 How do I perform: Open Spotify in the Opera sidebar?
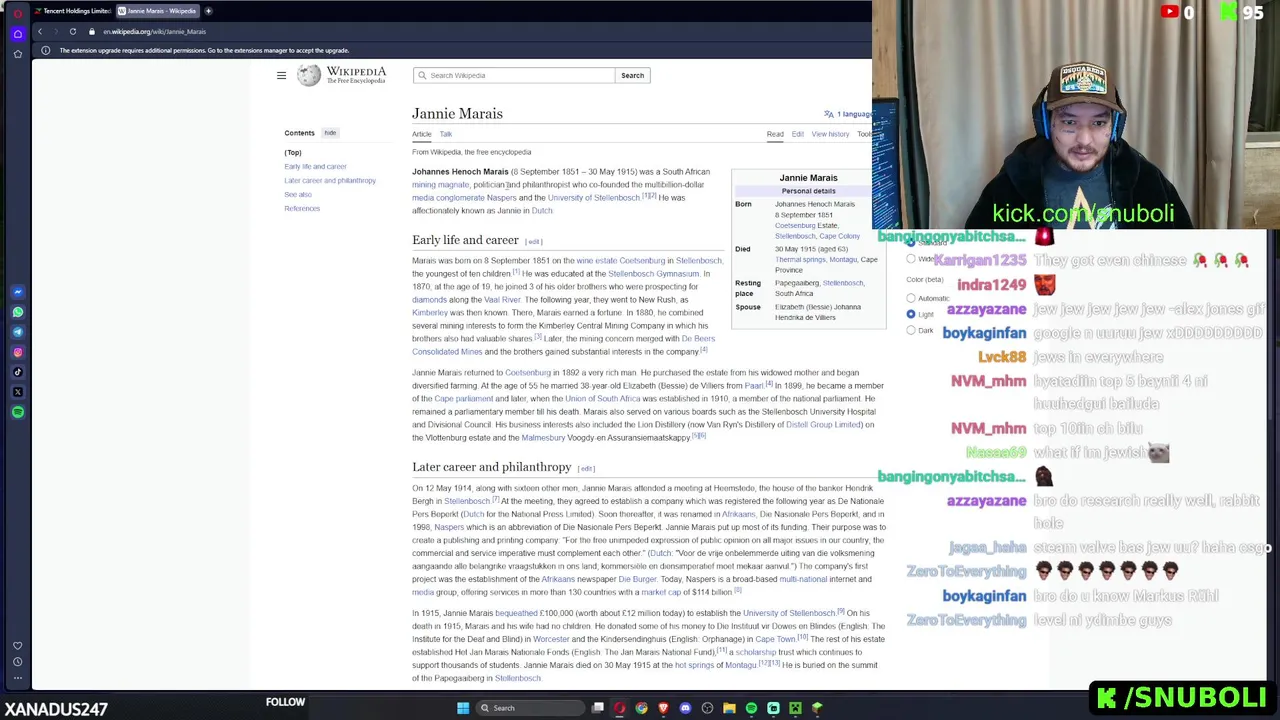pyautogui.click(x=18, y=412)
